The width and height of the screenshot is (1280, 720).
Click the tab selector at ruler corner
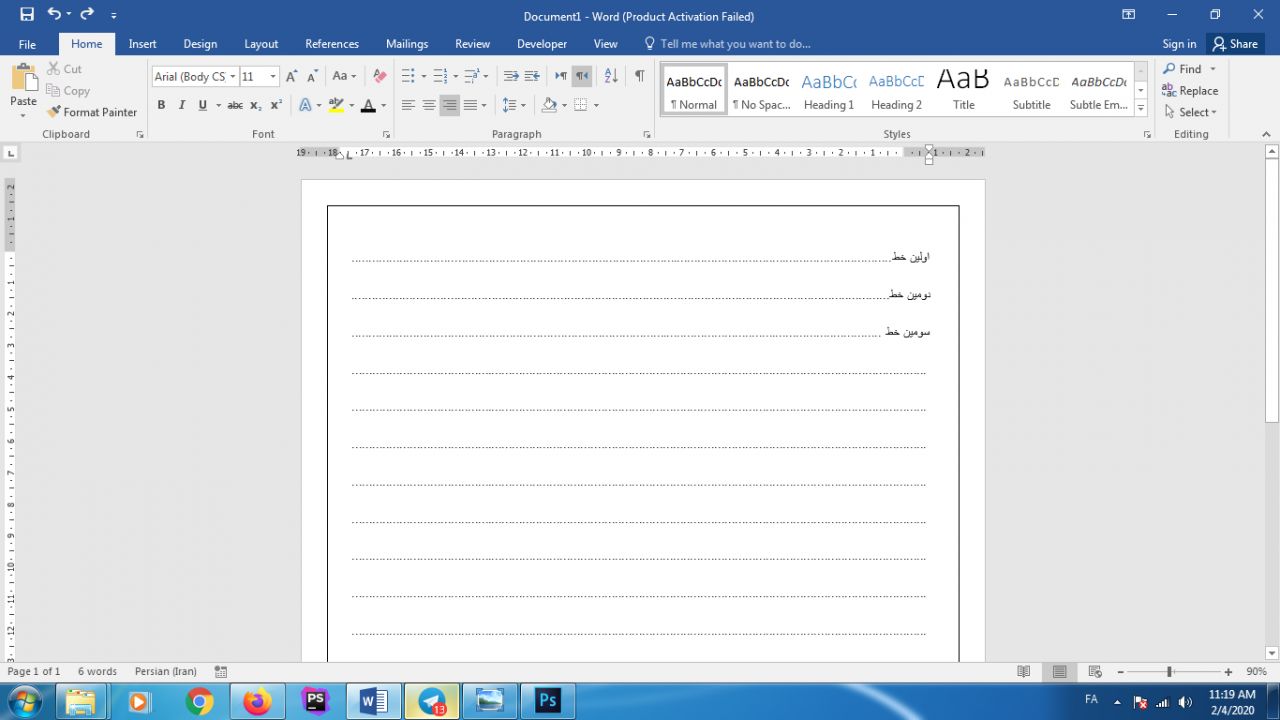pos(11,153)
